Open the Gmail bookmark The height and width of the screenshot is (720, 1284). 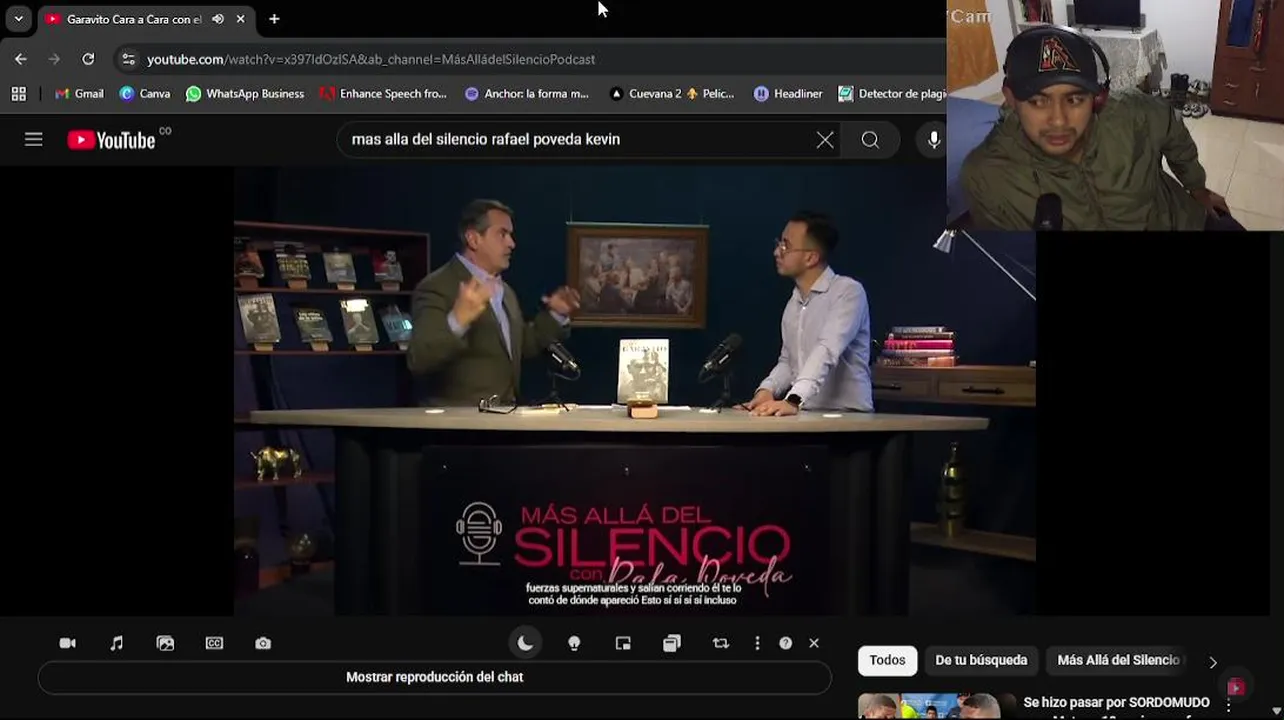[79, 93]
